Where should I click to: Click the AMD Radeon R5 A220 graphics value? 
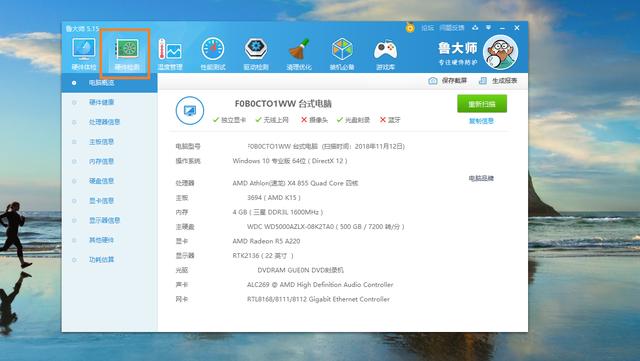point(266,241)
